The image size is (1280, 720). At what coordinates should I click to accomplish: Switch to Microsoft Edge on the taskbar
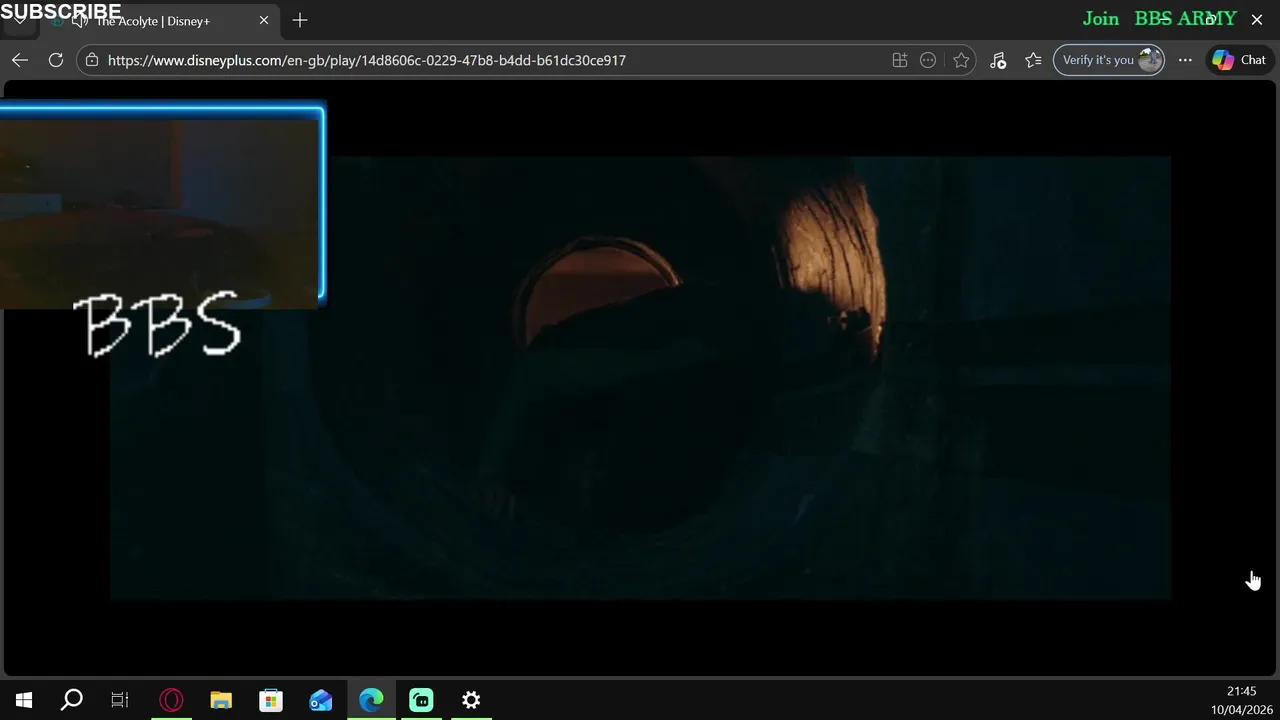371,700
